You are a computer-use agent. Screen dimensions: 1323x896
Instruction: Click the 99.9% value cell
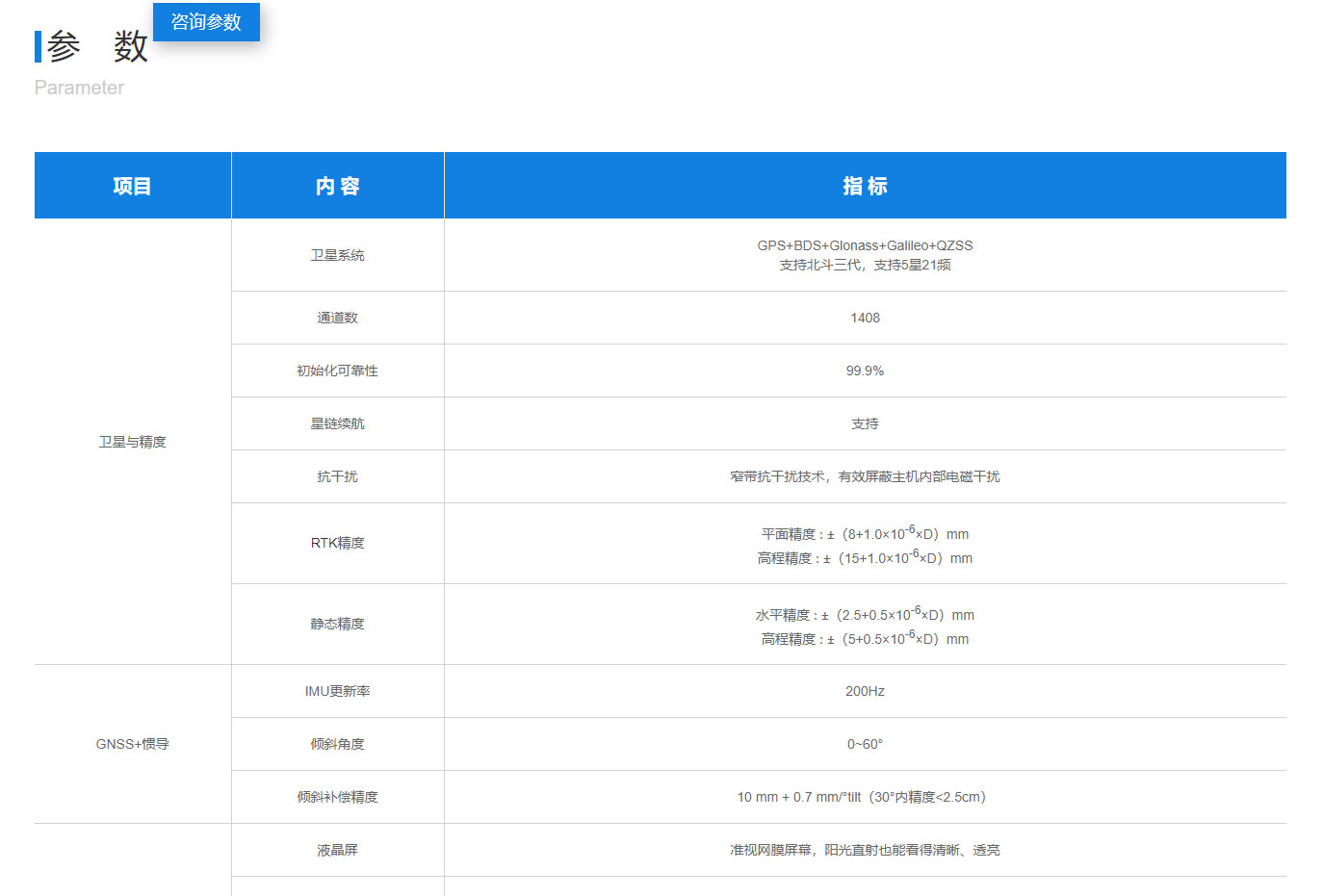pos(865,371)
